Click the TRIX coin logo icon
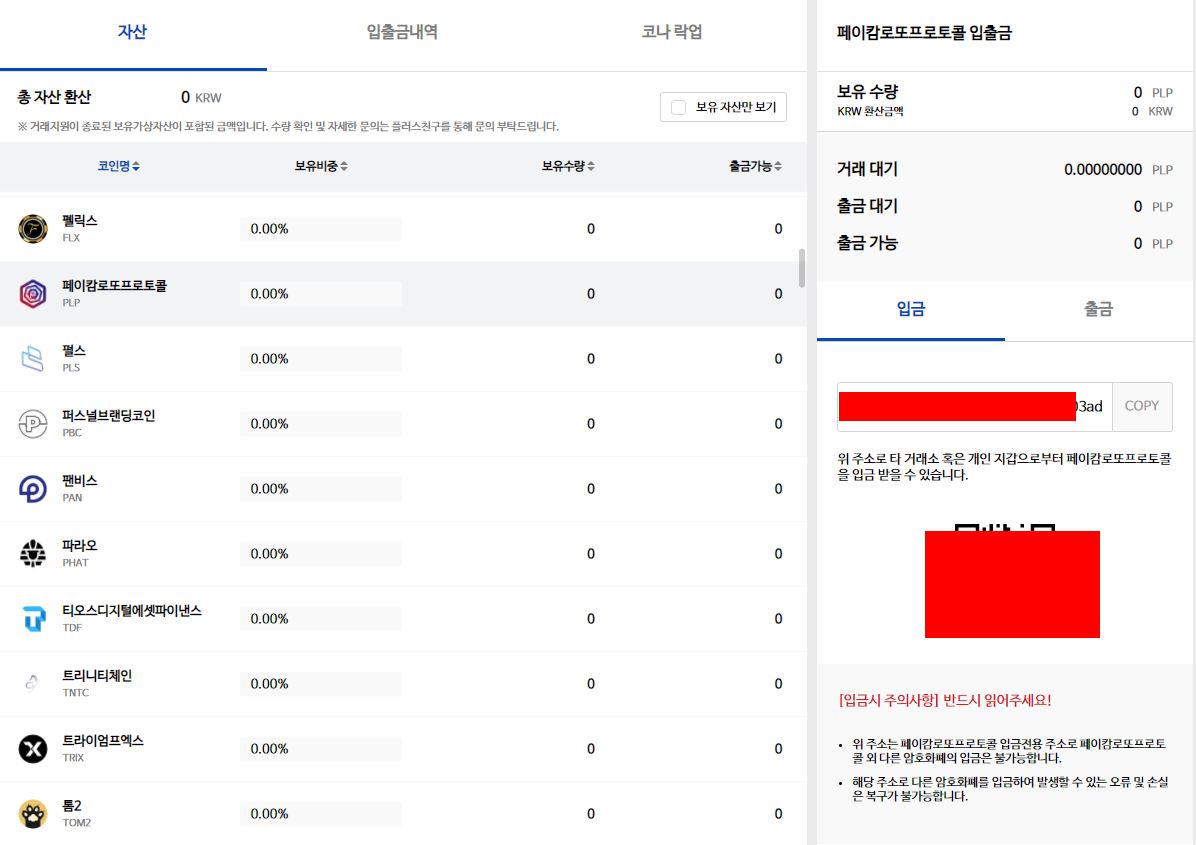This screenshot has height=845, width=1196. pyautogui.click(x=33, y=749)
